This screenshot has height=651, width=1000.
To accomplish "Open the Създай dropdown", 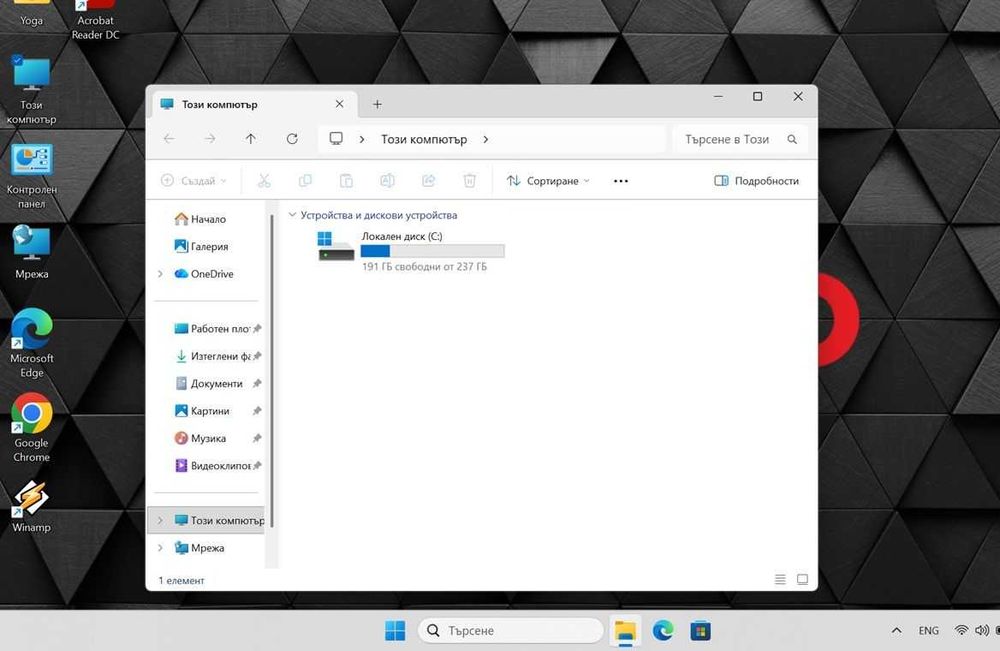I will (x=194, y=181).
